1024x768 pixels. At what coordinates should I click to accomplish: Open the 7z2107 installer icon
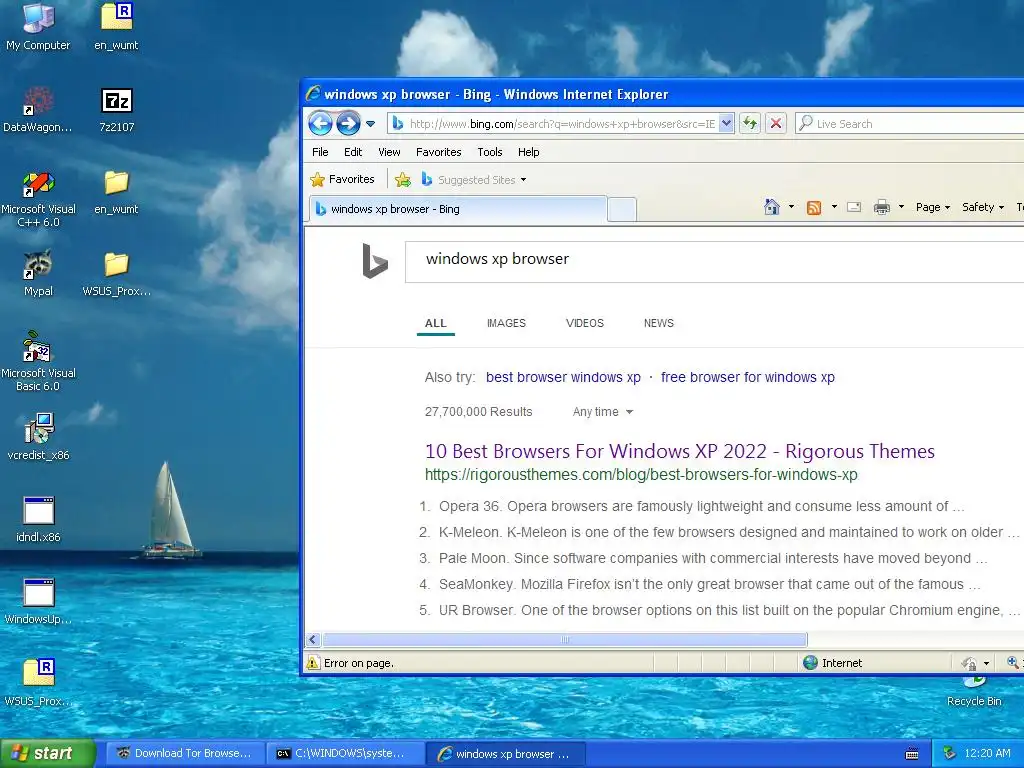(117, 108)
